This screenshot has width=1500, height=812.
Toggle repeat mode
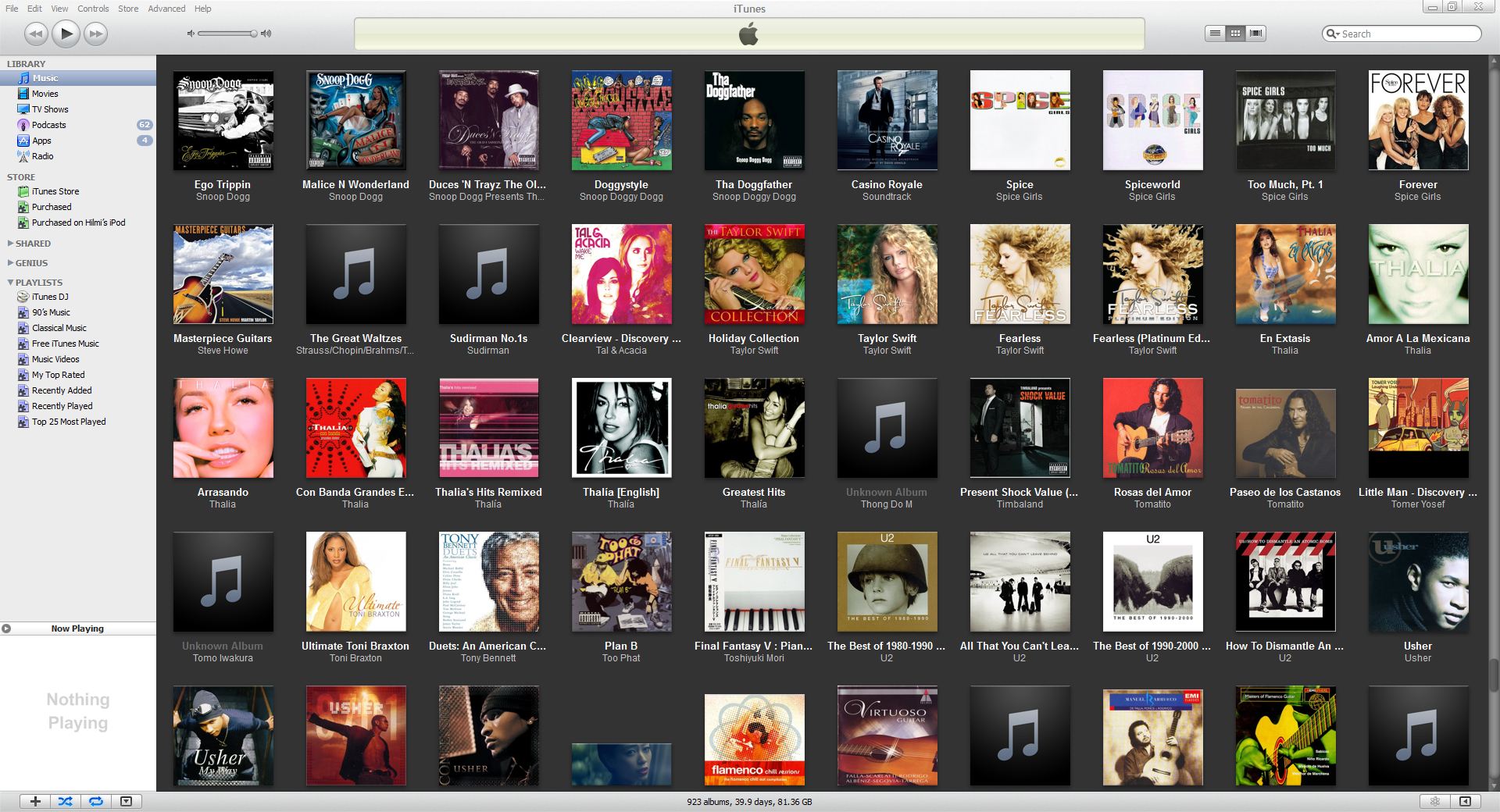point(96,801)
